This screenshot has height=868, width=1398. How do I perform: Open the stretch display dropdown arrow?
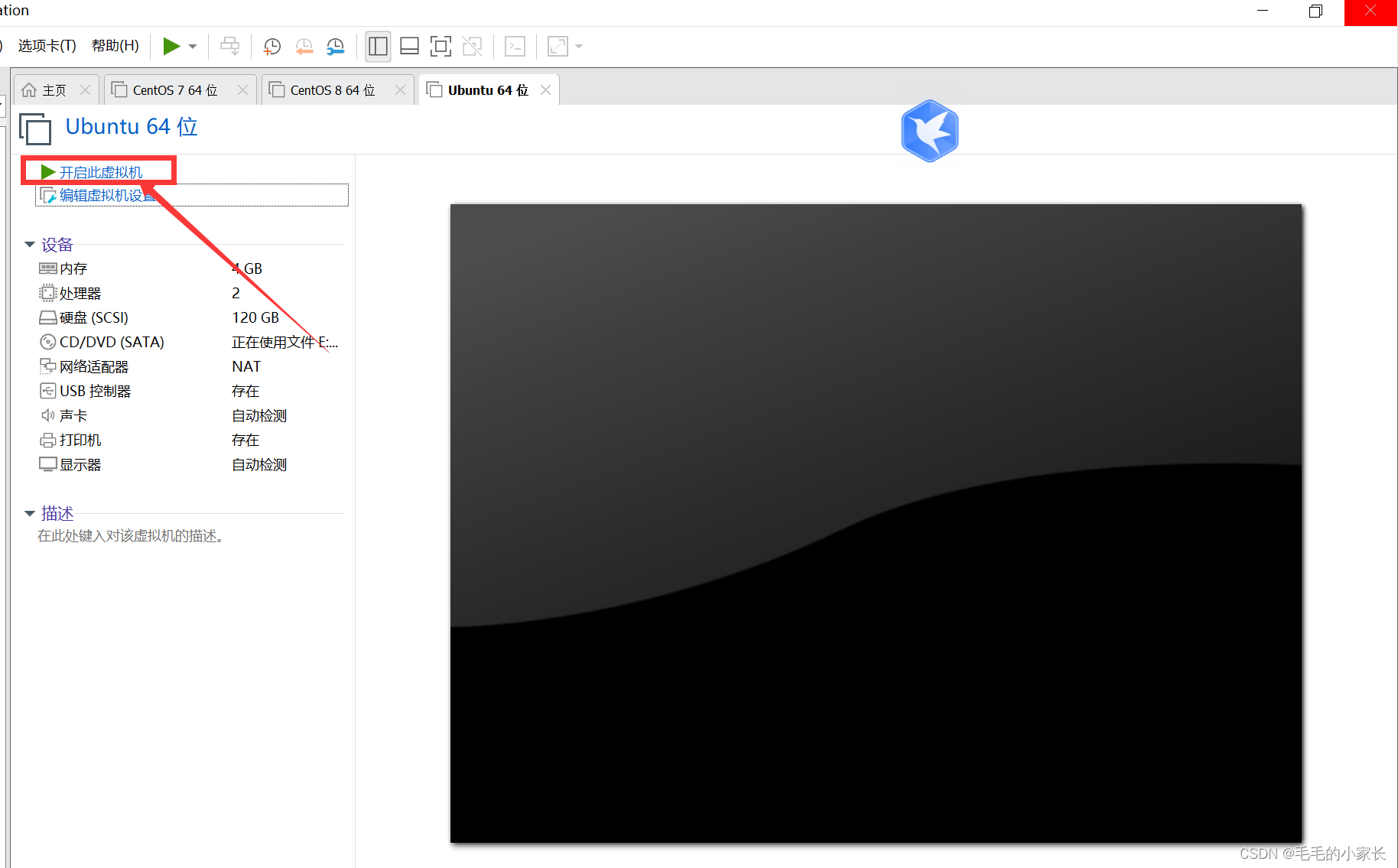pos(579,47)
